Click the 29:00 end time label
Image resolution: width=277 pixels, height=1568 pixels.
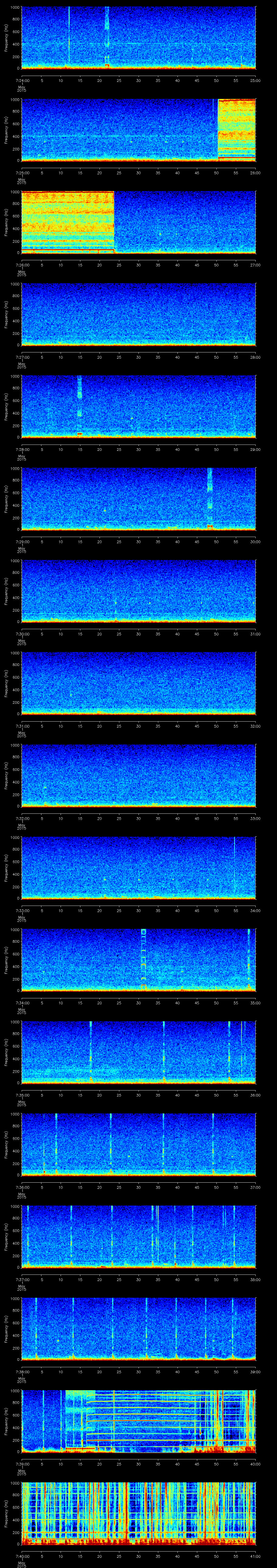coord(255,449)
